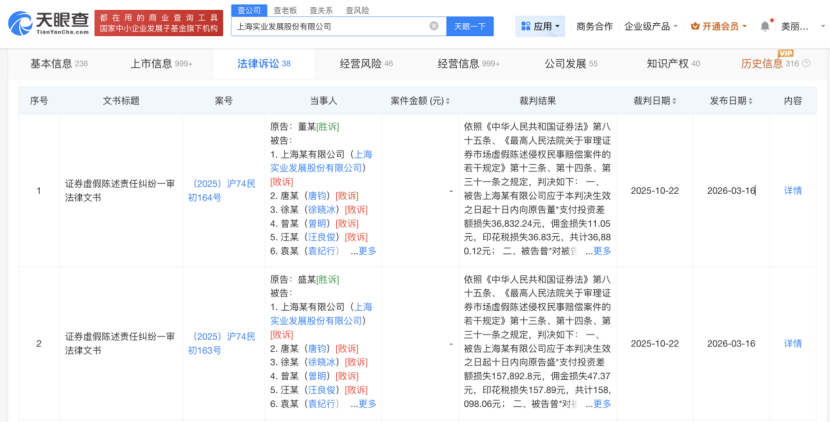Expand full 裁判结果 text in row 1
Image resolution: width=830 pixels, height=422 pixels.
(602, 250)
